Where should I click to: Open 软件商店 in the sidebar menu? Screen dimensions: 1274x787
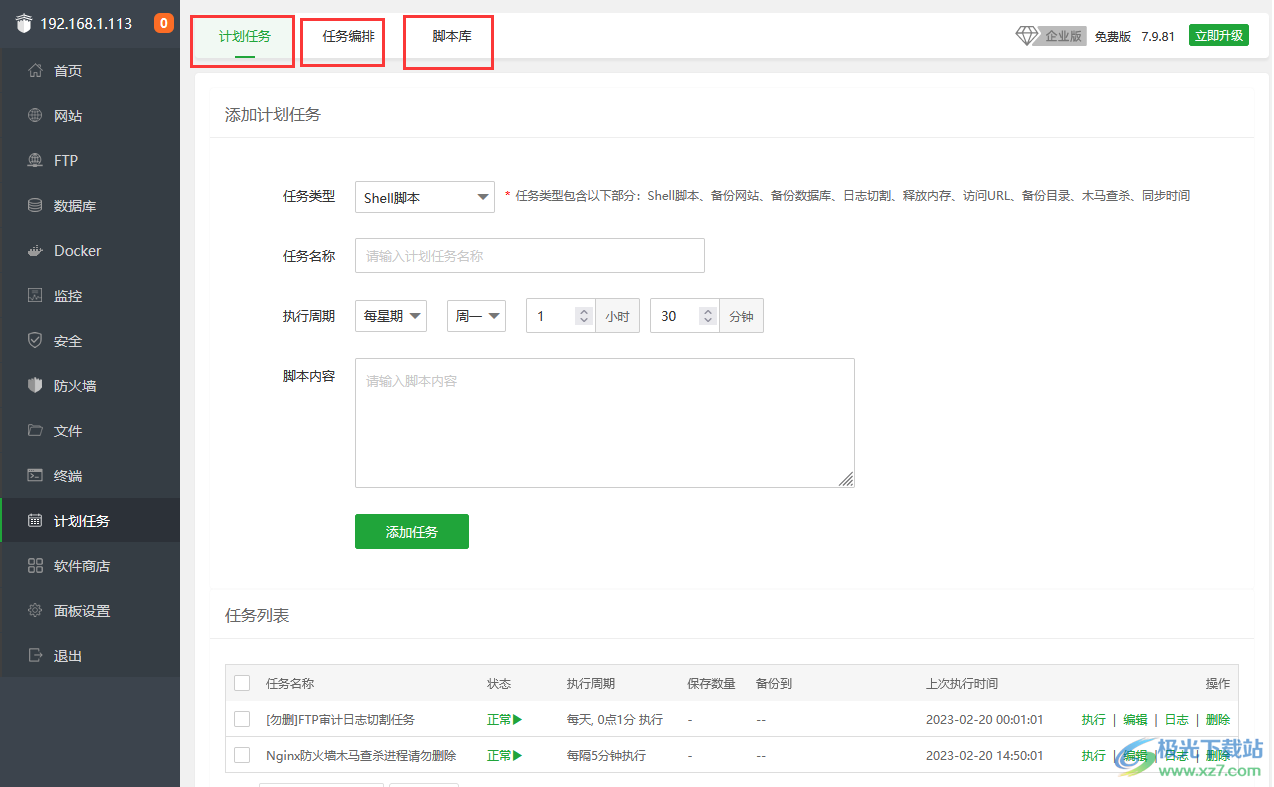click(90, 566)
